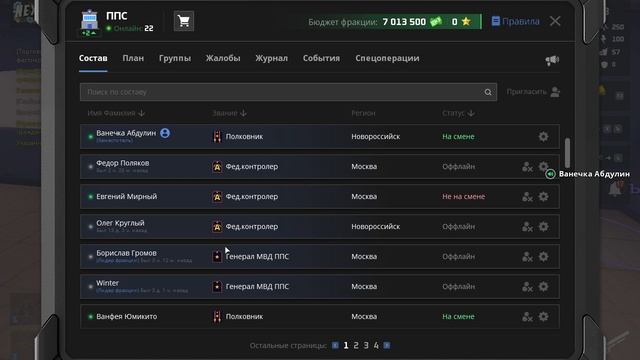
Task: Click the faction stars icon
Action: pyautogui.click(x=466, y=22)
